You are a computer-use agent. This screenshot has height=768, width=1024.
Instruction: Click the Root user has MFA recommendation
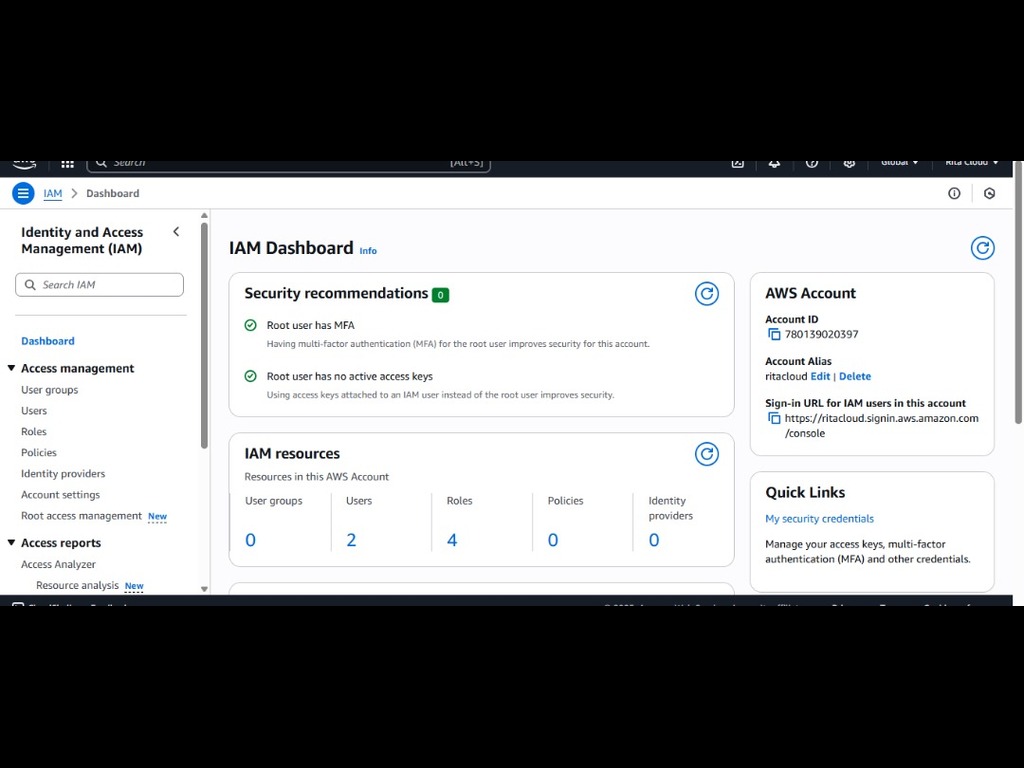click(x=311, y=325)
